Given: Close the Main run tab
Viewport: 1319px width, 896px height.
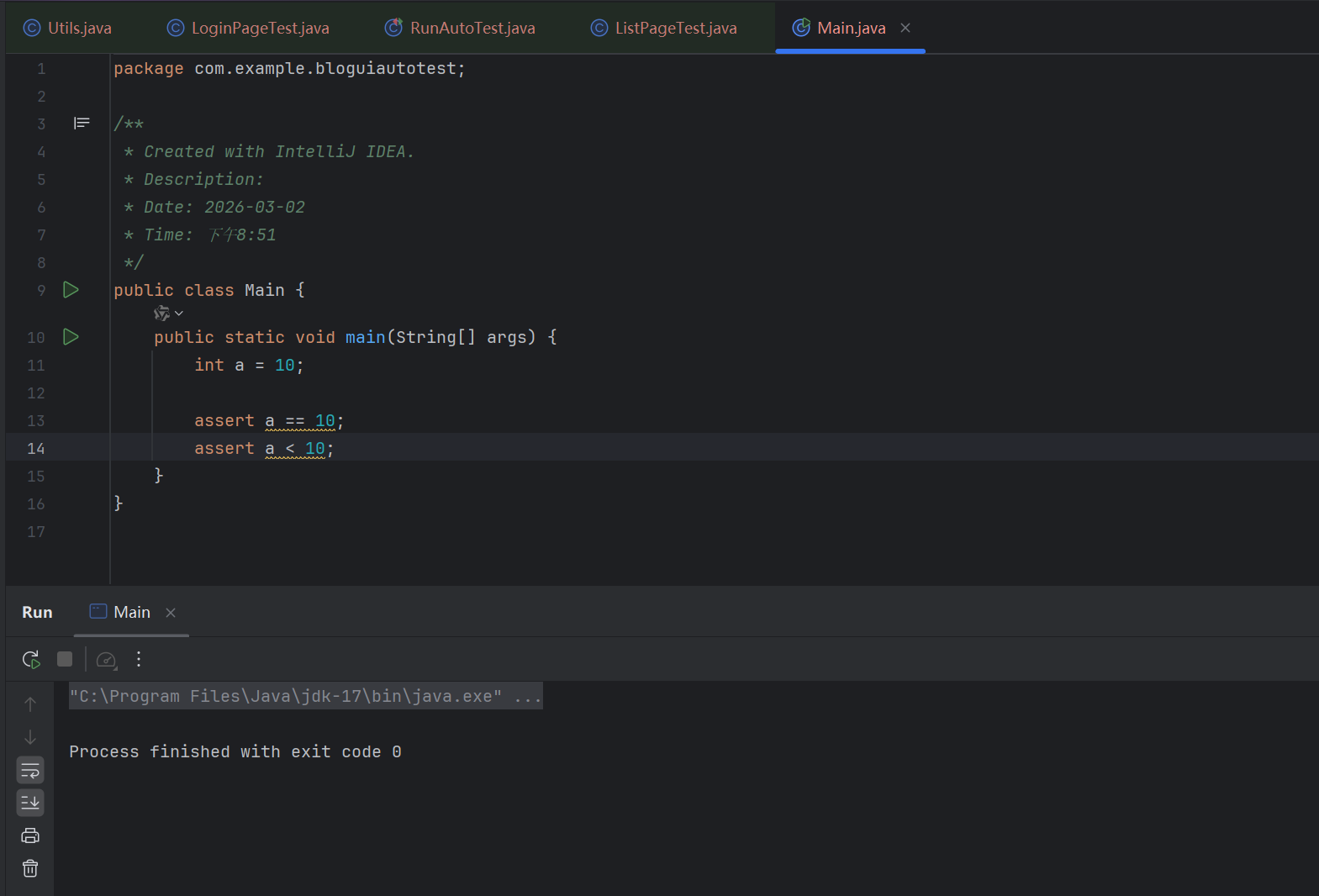Looking at the screenshot, I should click(171, 613).
